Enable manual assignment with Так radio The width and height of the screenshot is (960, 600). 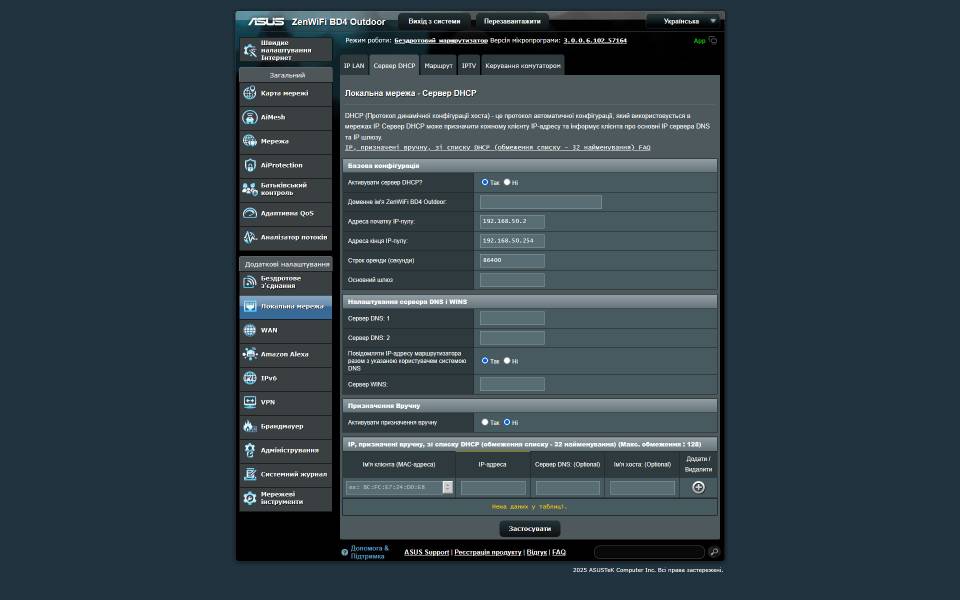(485, 422)
